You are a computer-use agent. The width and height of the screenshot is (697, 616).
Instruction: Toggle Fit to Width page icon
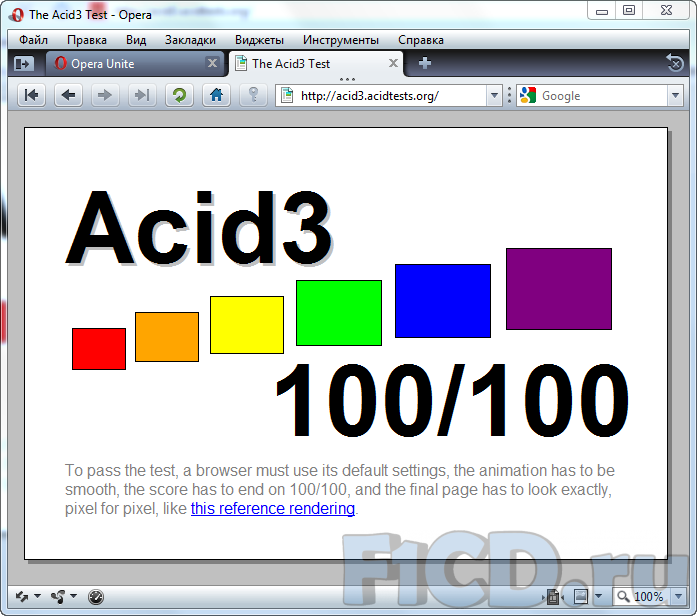[x=553, y=596]
